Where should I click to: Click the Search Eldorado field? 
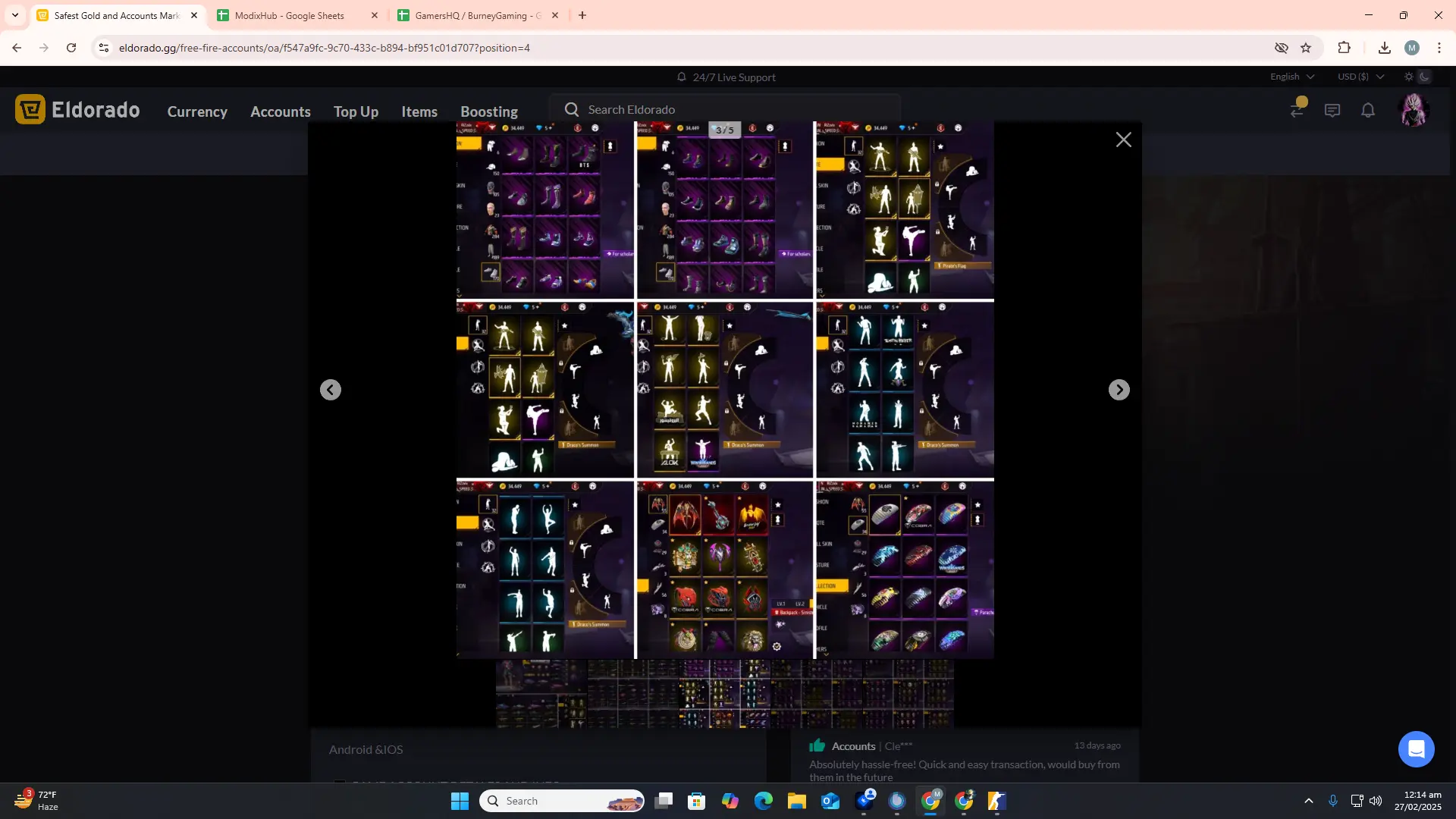click(x=724, y=109)
